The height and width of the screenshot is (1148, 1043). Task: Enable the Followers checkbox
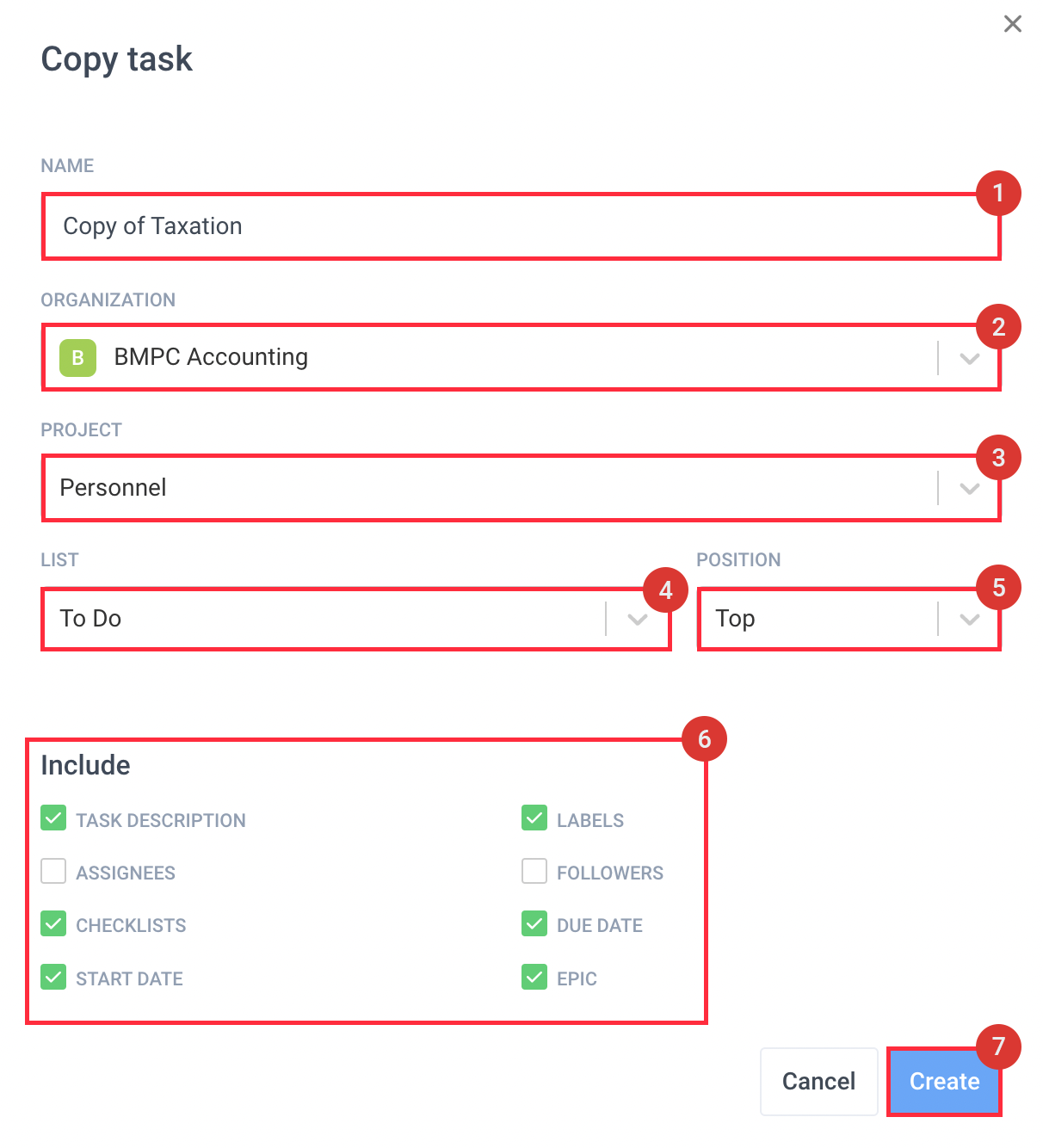[x=534, y=871]
